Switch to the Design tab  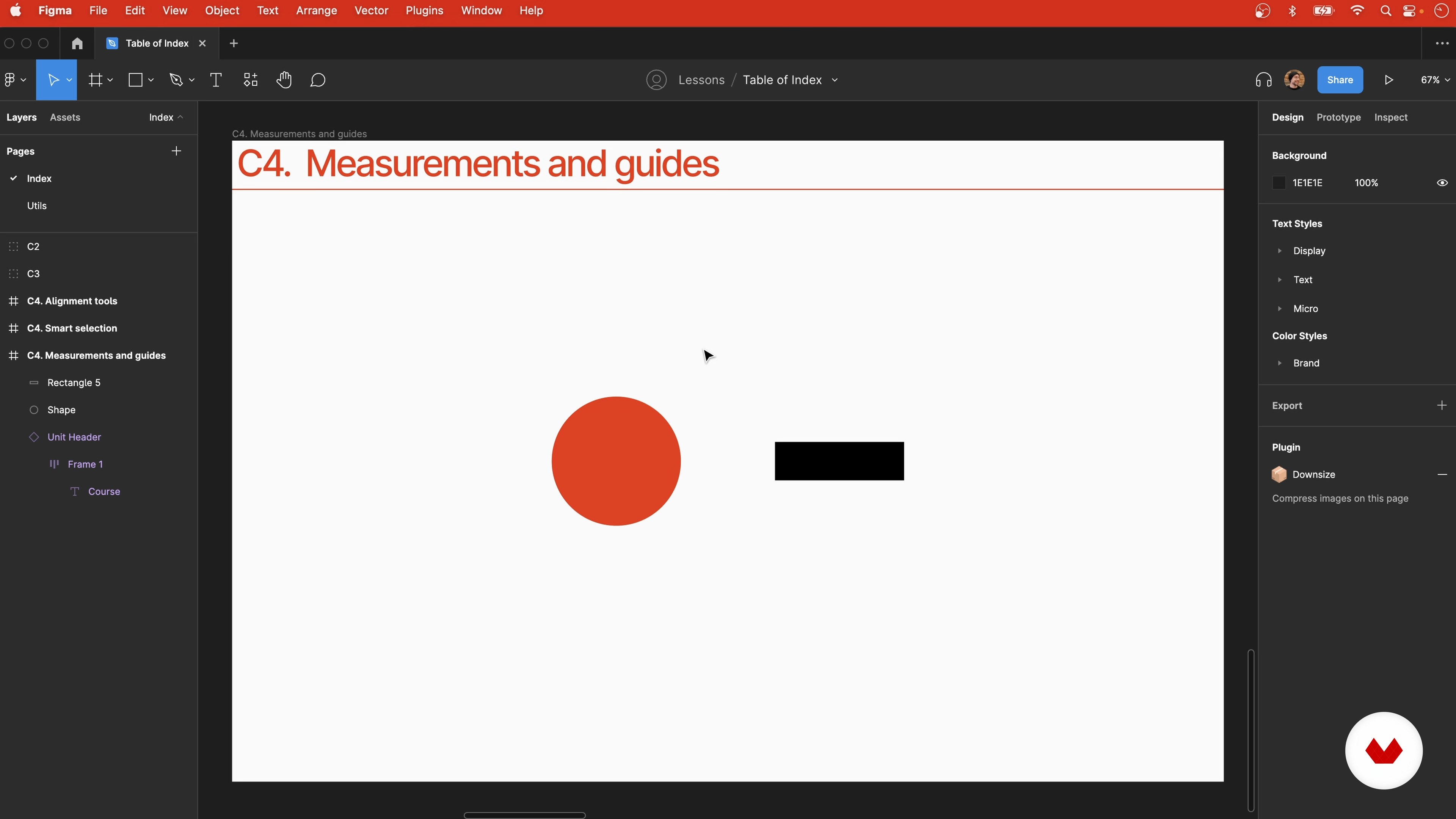pos(1288,117)
